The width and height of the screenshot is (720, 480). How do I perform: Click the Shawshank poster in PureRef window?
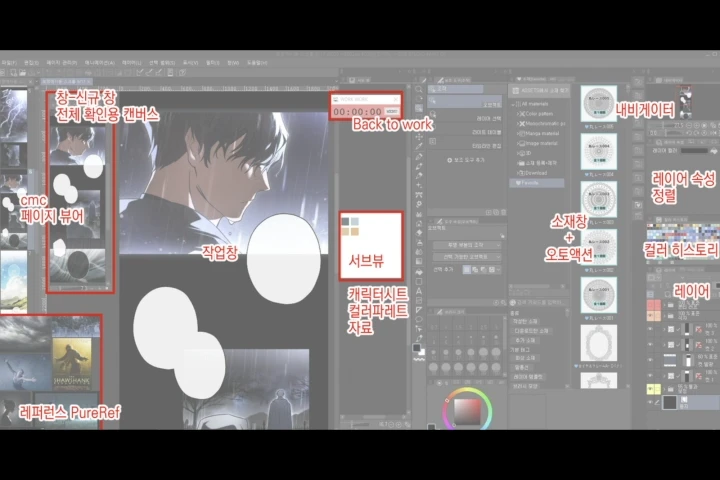pos(72,364)
